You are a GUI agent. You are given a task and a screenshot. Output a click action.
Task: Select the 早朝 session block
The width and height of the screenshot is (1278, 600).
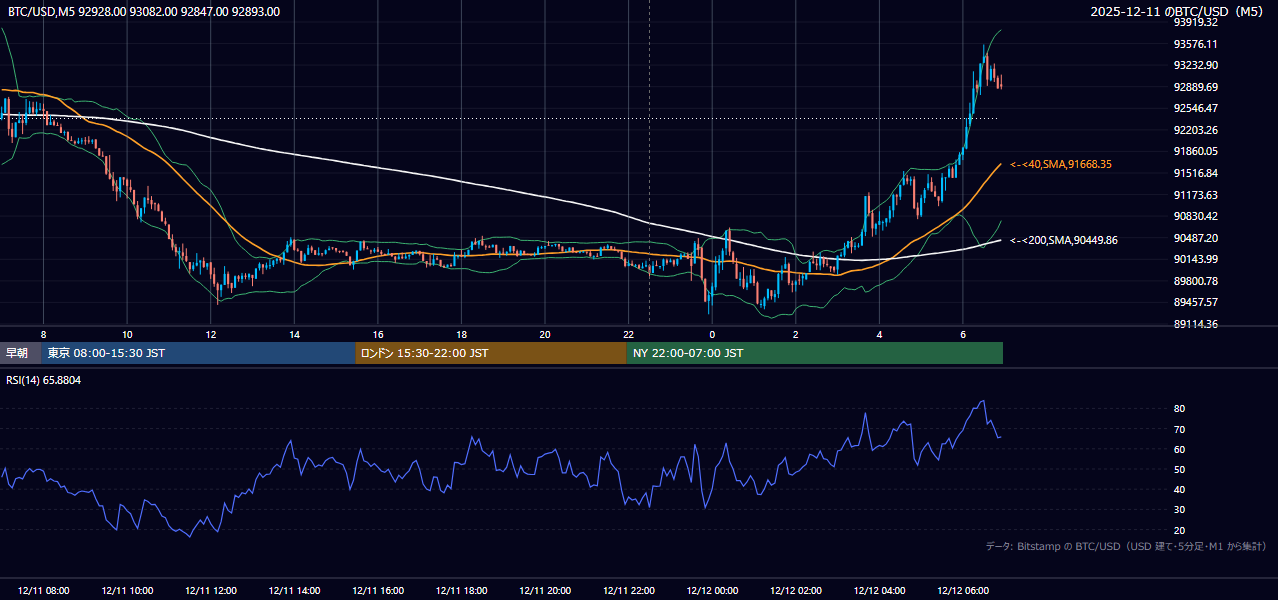click(x=20, y=353)
